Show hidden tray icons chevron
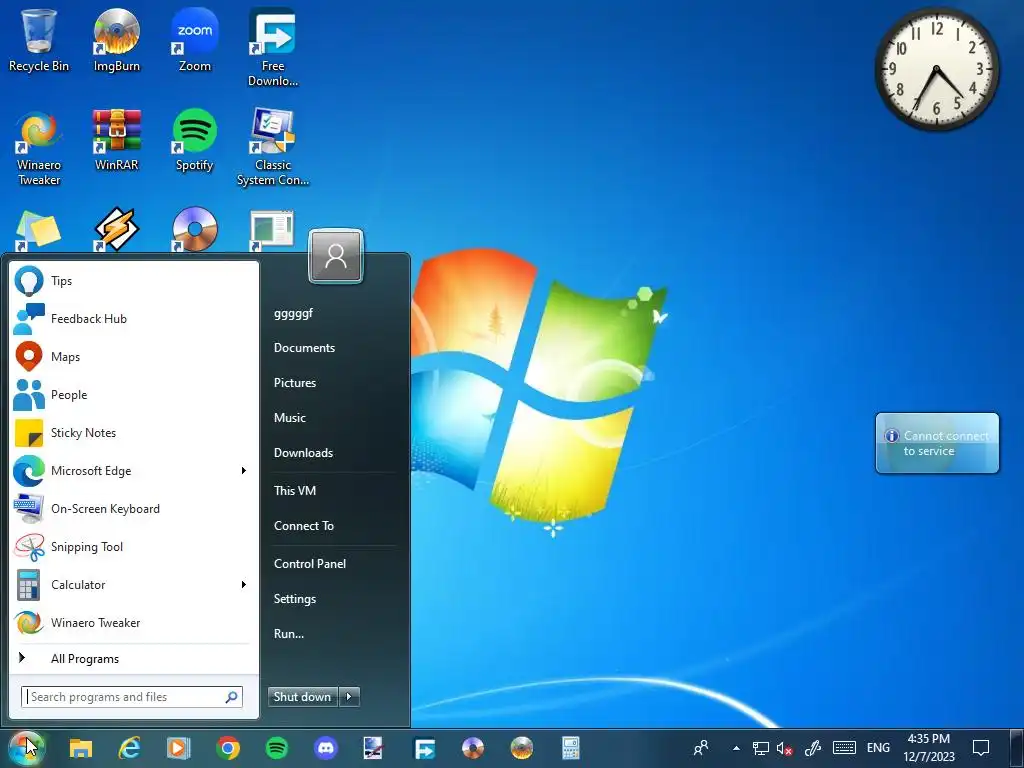1024x768 pixels. (x=736, y=748)
